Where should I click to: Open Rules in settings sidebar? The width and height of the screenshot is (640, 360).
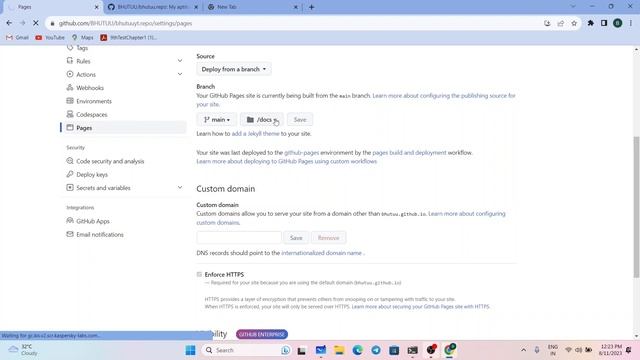[x=83, y=61]
